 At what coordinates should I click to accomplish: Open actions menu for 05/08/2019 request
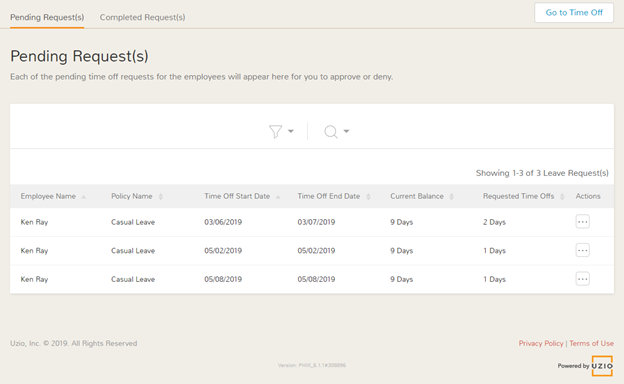pyautogui.click(x=583, y=279)
